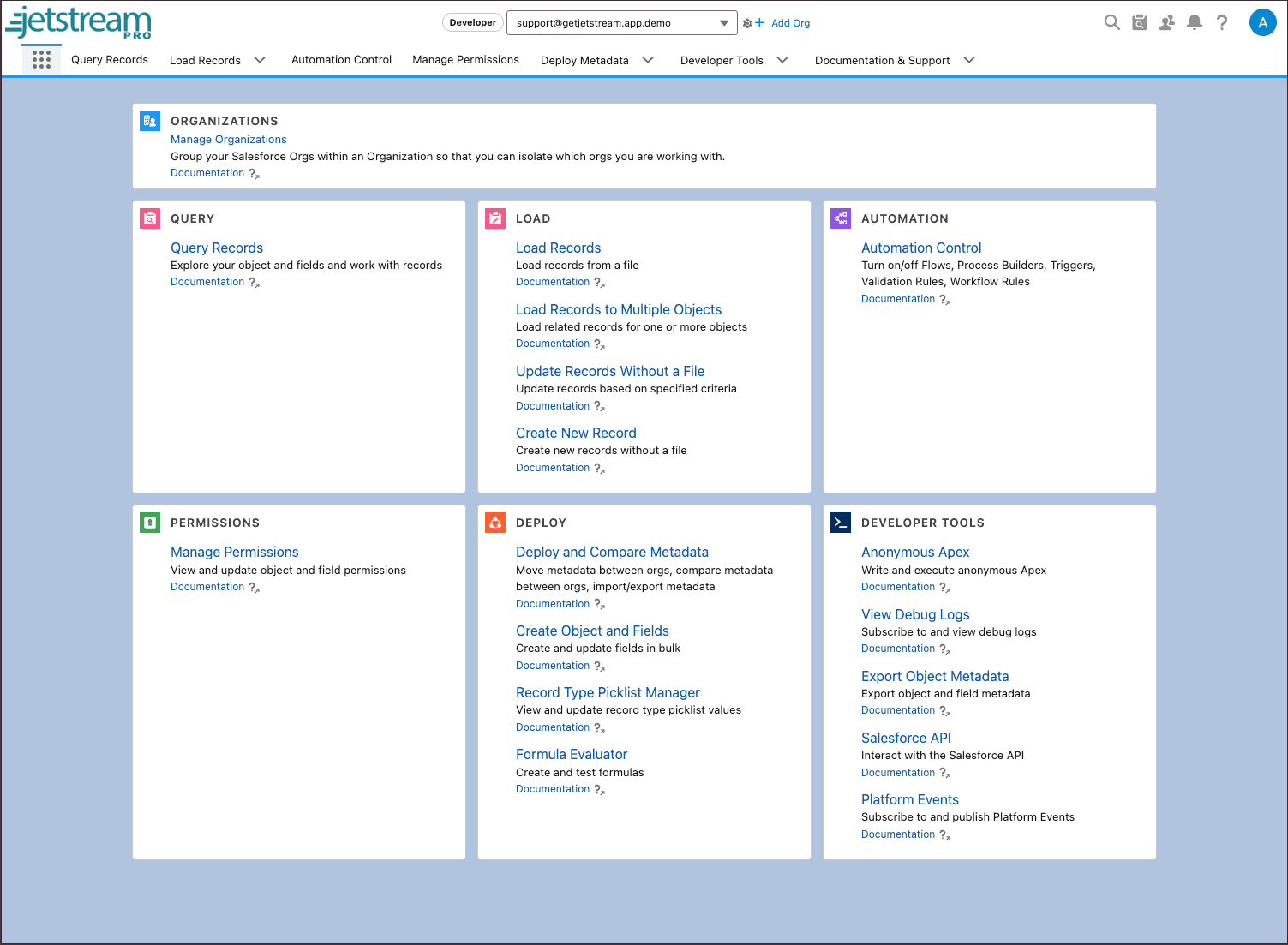
Task: Click the Developer badge in the header
Action: coord(473,23)
